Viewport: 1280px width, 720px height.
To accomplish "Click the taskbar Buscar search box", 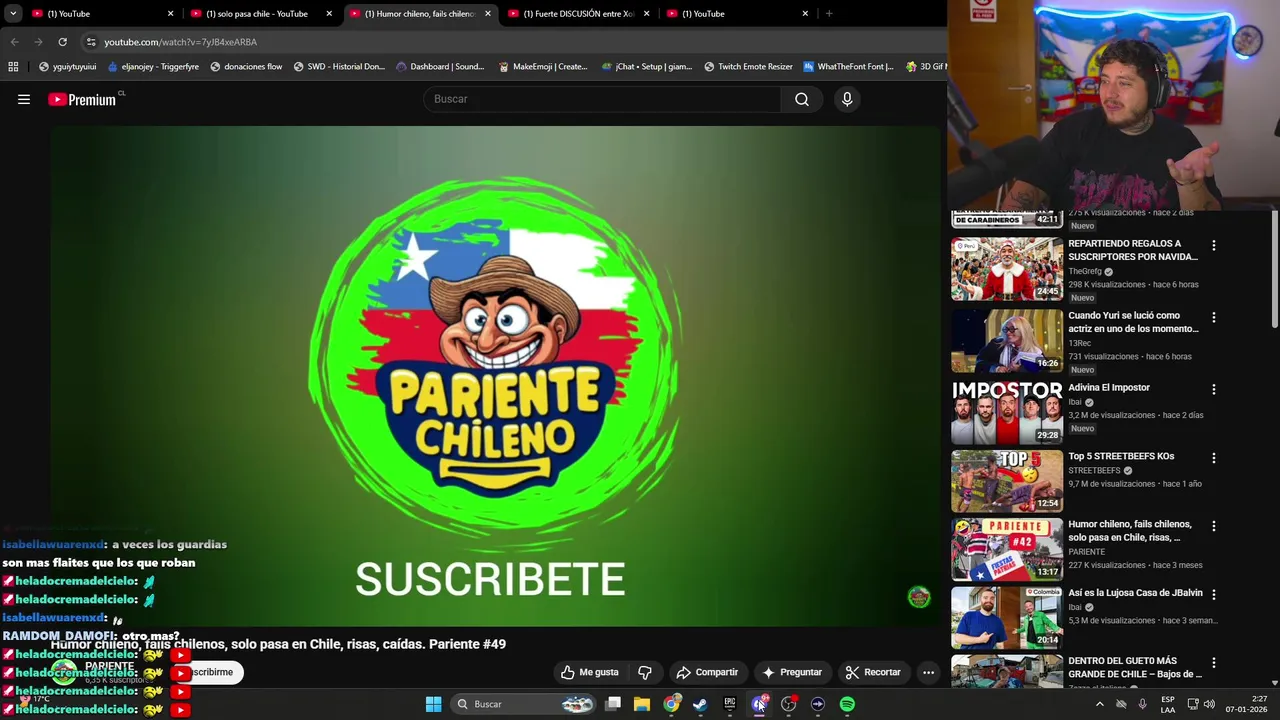I will [525, 704].
